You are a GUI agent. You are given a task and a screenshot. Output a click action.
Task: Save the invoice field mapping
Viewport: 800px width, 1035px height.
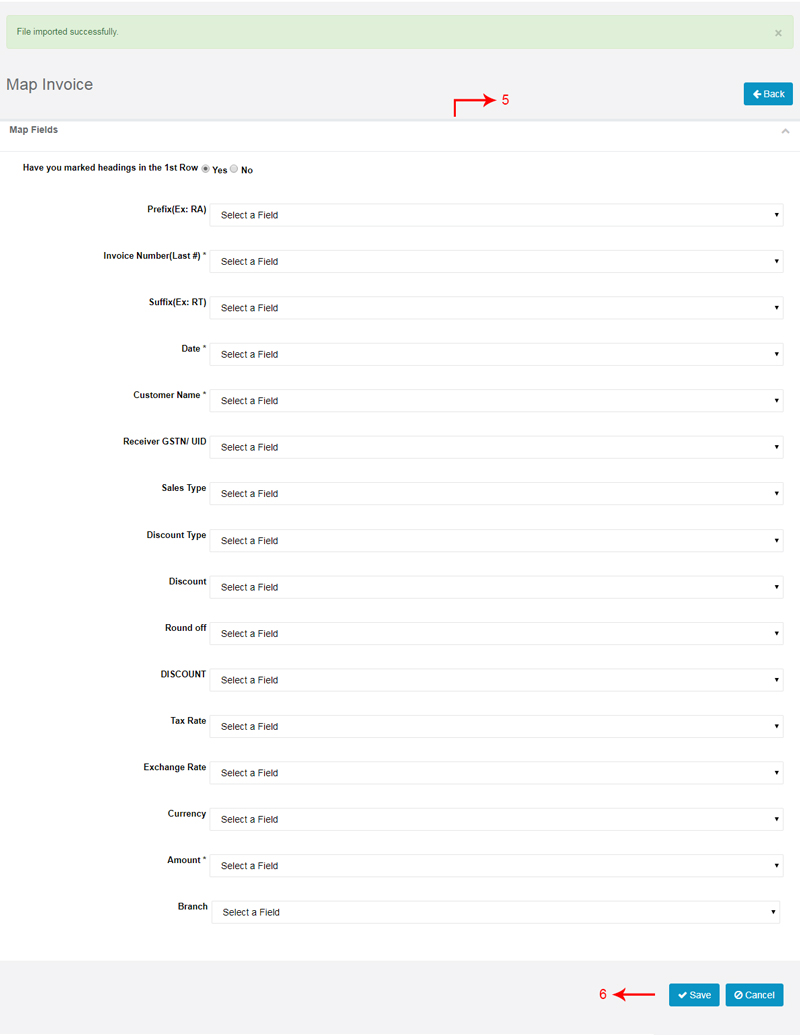[x=694, y=995]
